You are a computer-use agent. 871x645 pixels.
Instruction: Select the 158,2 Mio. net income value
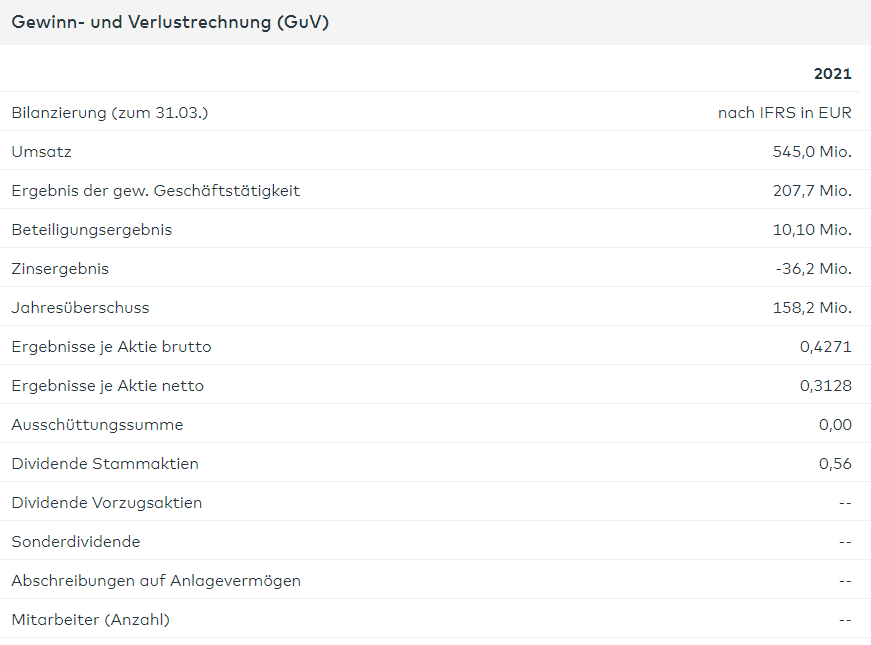point(812,308)
